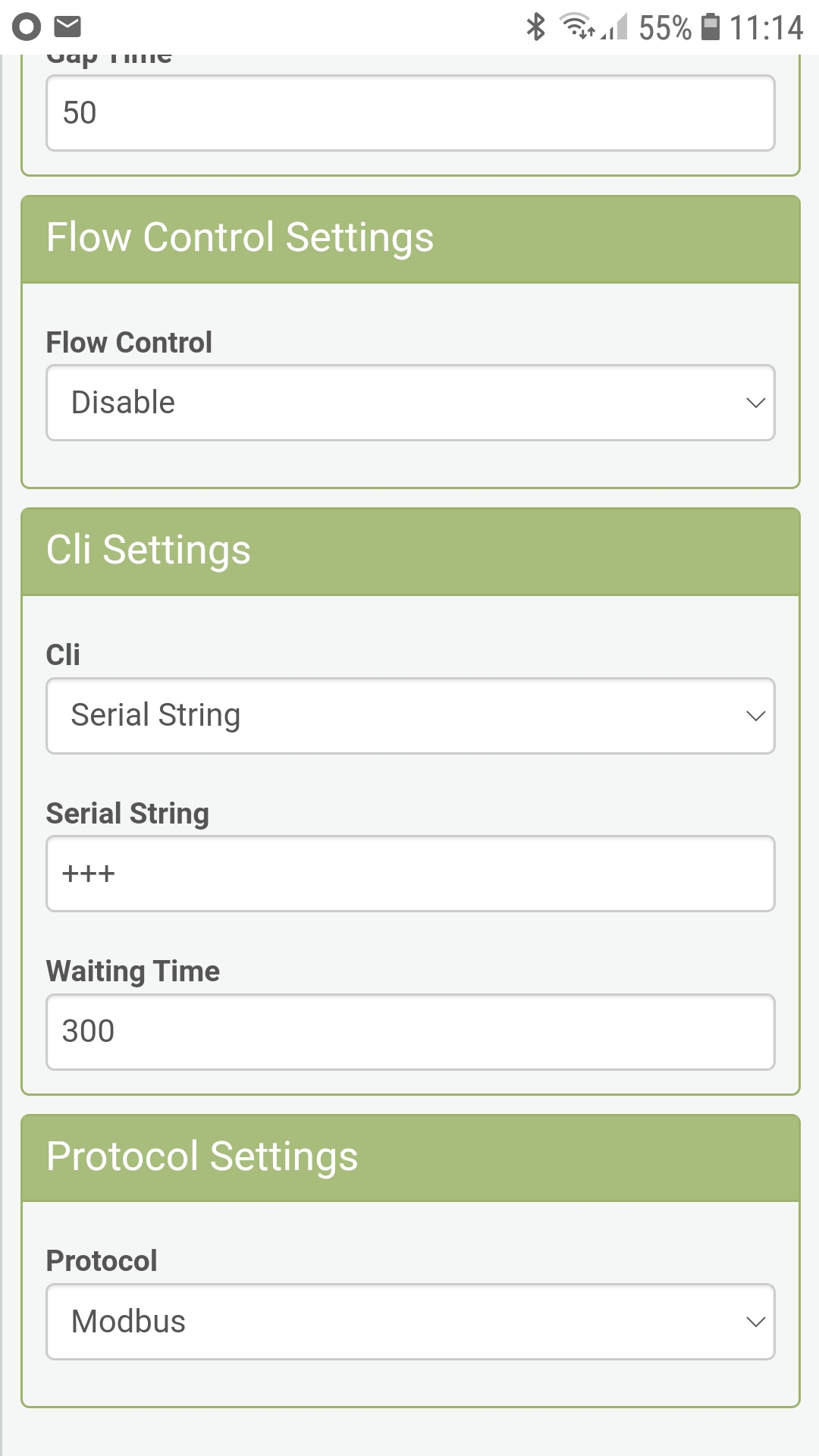The image size is (819, 1456).
Task: Tap the clock showing 11:14
Action: pos(766,28)
